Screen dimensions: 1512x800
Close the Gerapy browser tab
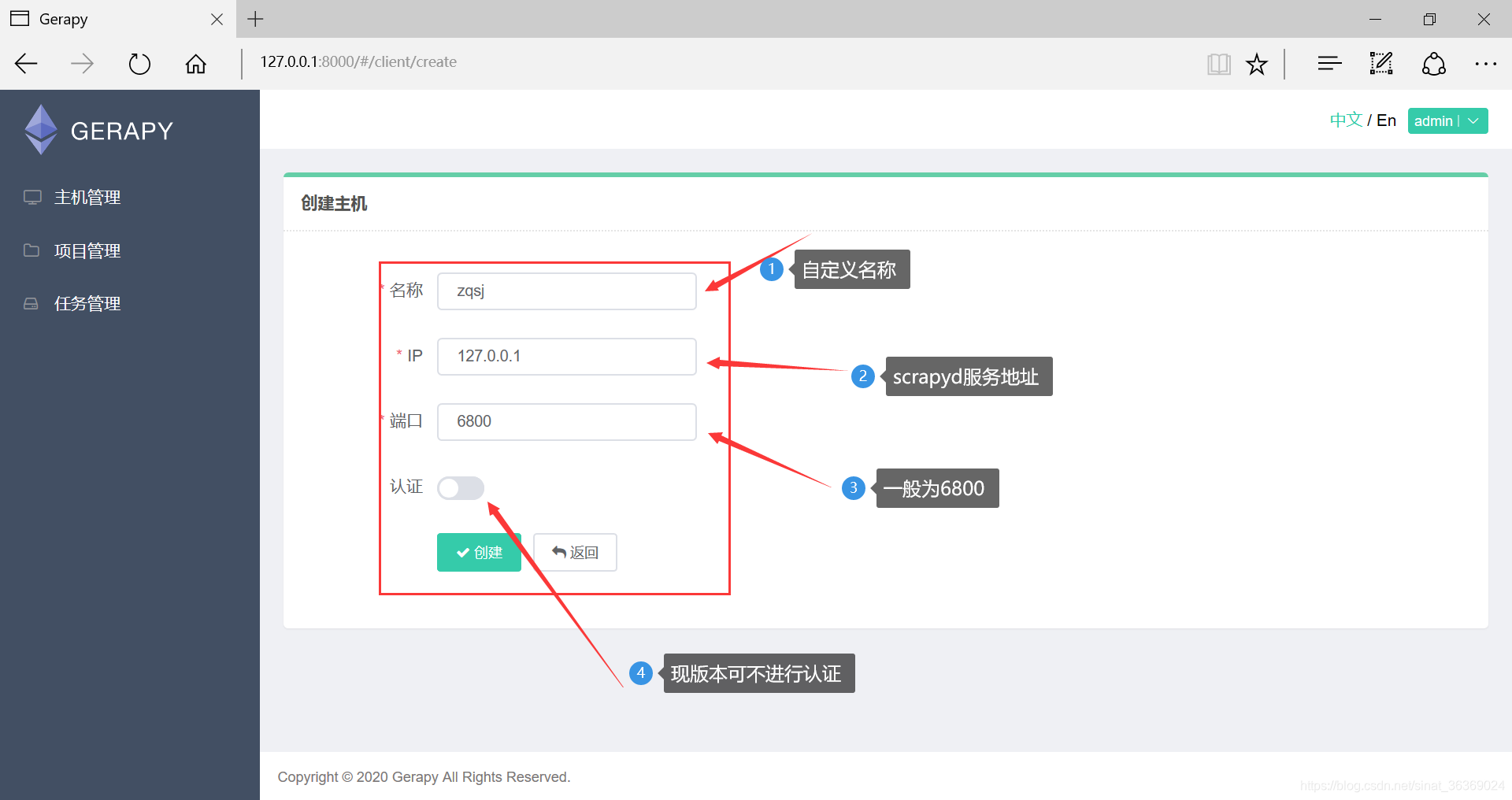pos(217,19)
